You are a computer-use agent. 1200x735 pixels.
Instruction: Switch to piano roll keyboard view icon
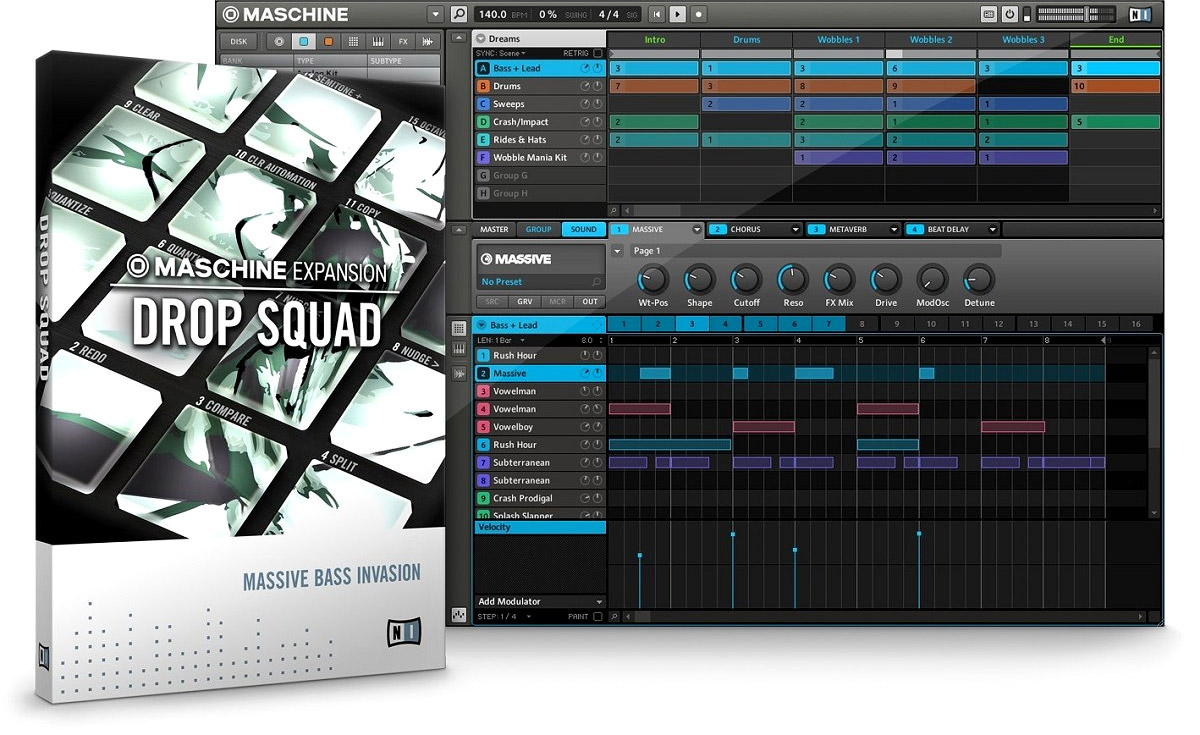(459, 350)
